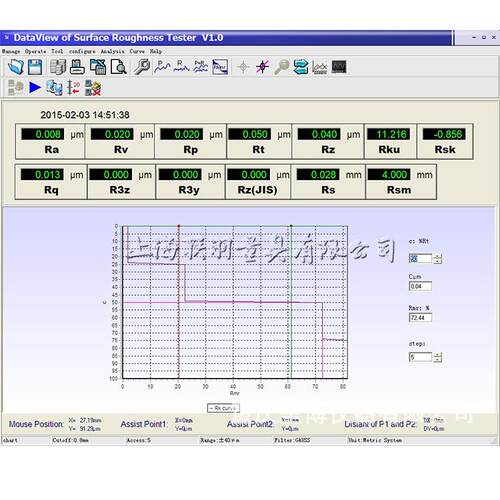Click the c: %Rt value field
Viewport: 500px width, 500px height.
[x=420, y=258]
